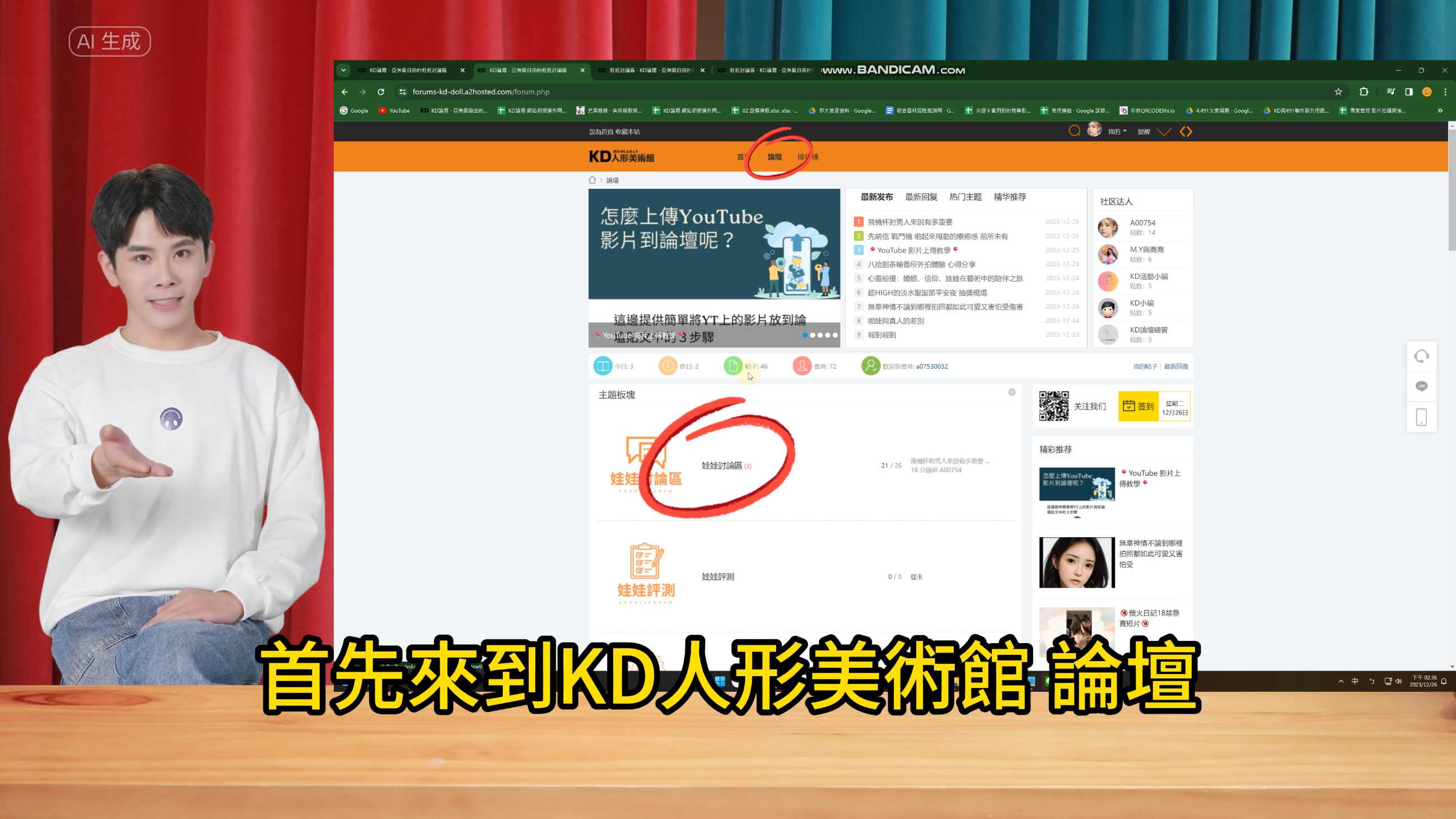1456x819 pixels.
Task: Open the Chrome profile avatar
Action: [x=1427, y=91]
